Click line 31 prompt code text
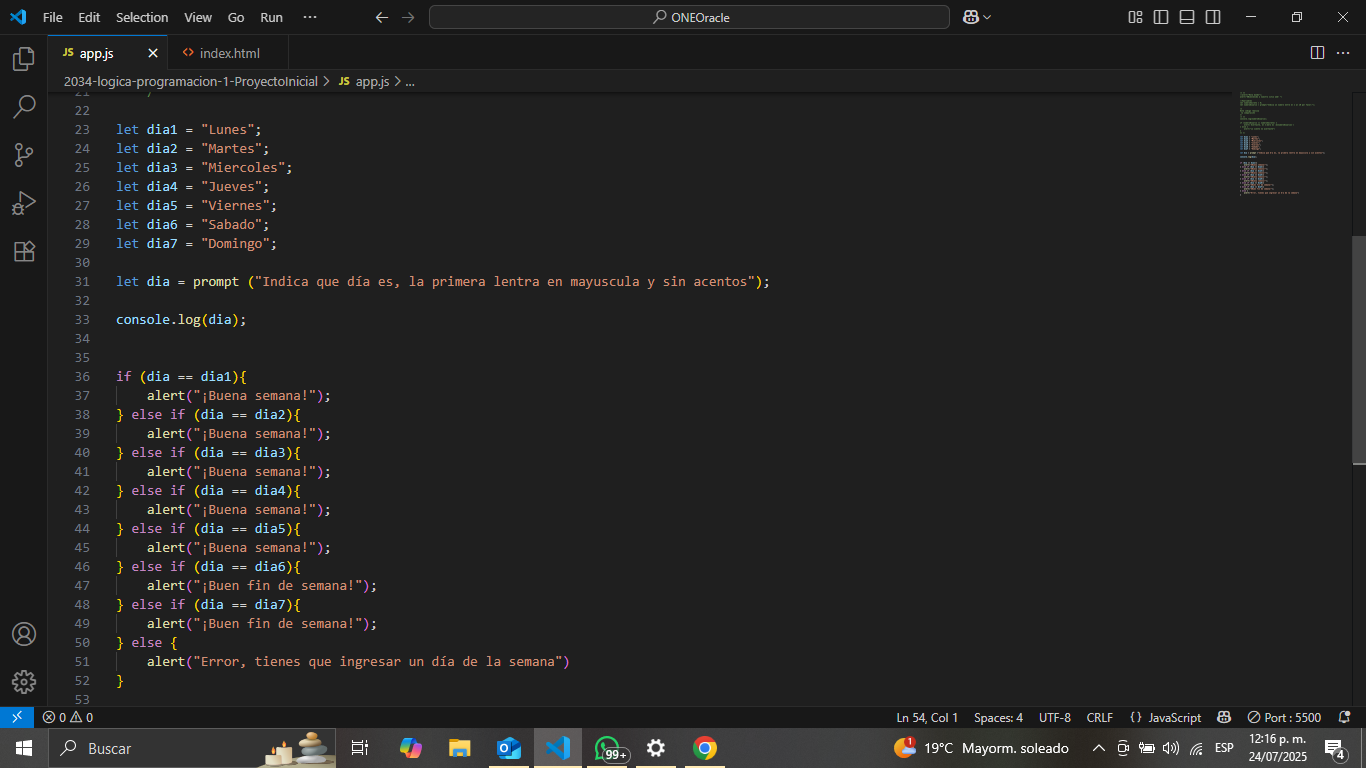This screenshot has width=1366, height=768. click(443, 281)
